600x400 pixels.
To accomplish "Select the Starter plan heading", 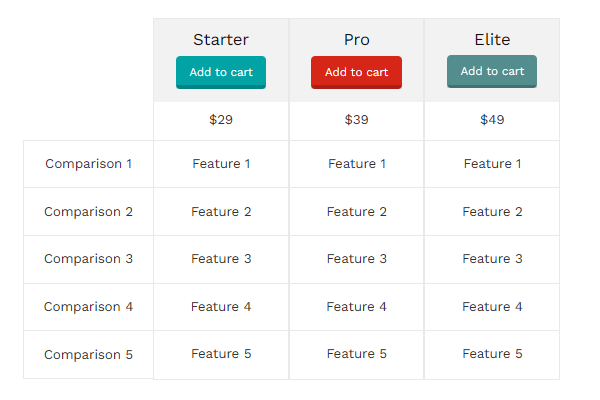I will click(x=221, y=40).
